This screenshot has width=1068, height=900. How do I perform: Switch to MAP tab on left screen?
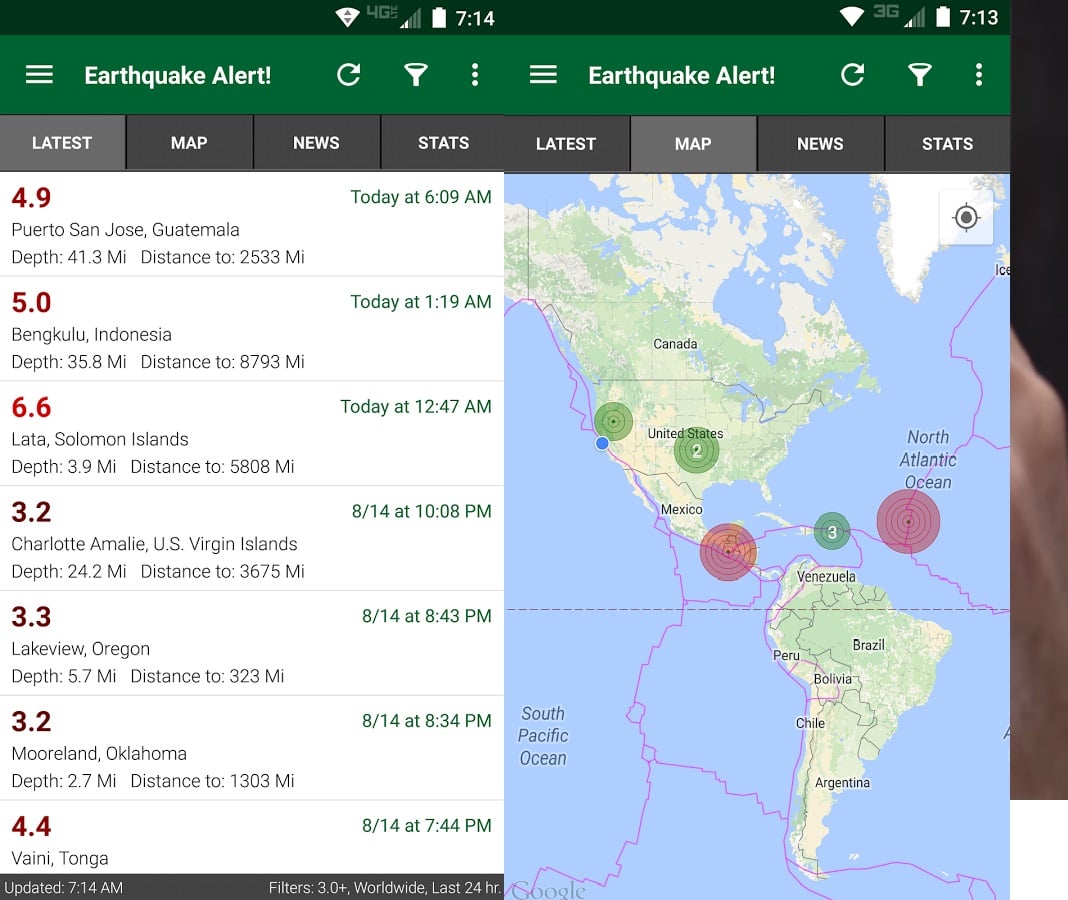189,142
